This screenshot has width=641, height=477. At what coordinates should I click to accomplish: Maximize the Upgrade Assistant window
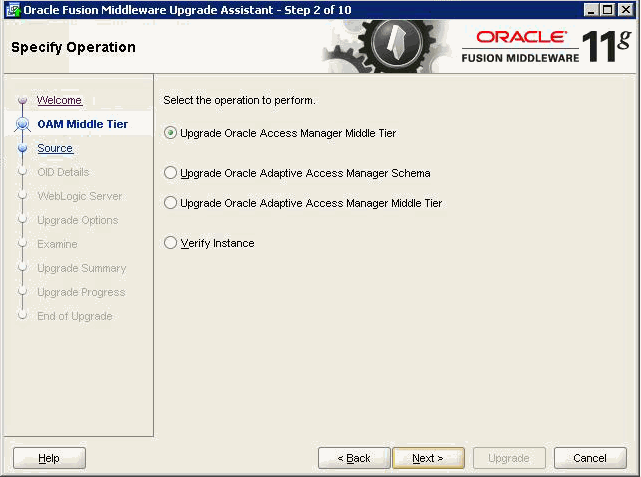pyautogui.click(x=607, y=10)
